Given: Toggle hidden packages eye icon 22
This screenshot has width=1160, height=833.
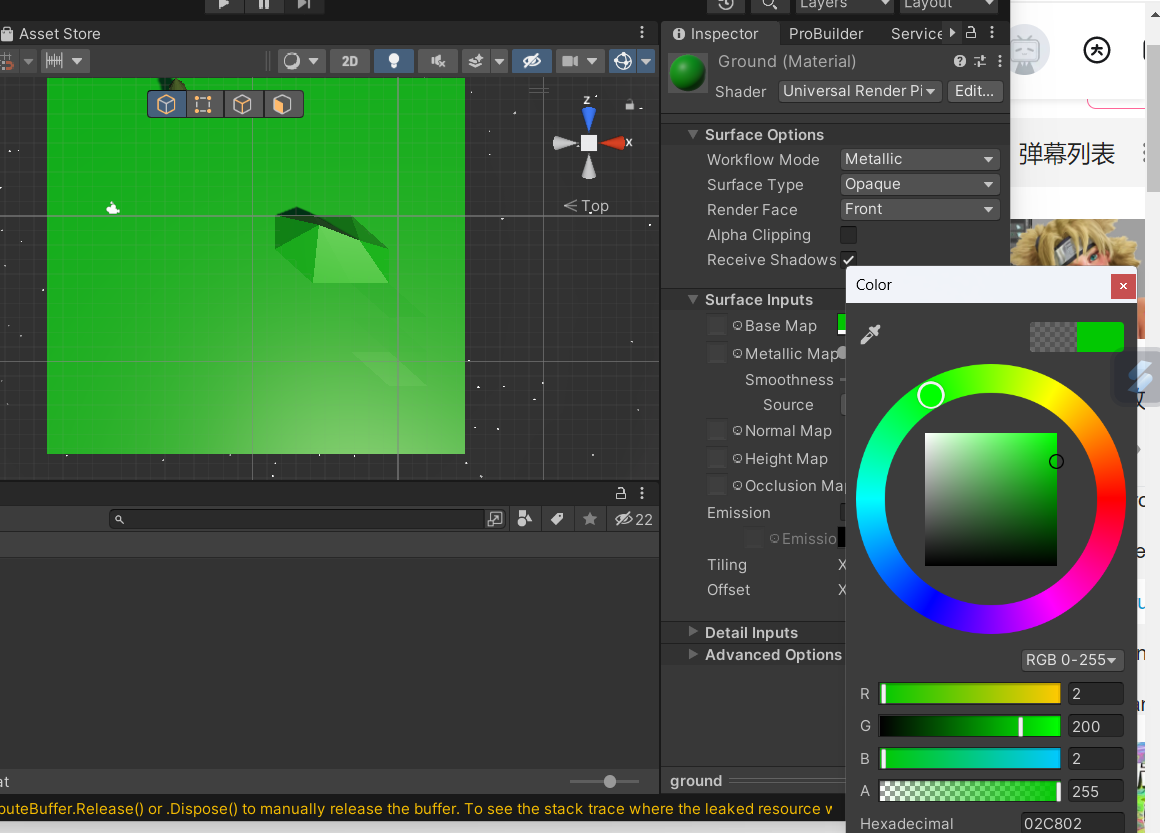Looking at the screenshot, I should point(633,519).
